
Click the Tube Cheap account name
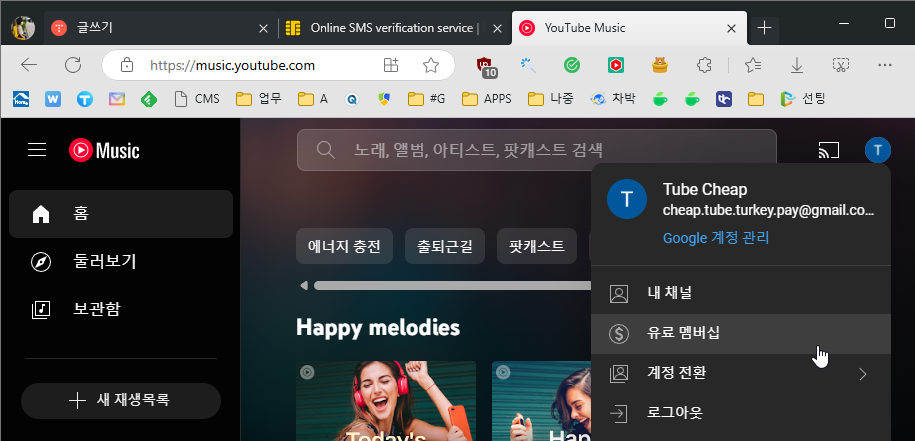pyautogui.click(x=704, y=189)
